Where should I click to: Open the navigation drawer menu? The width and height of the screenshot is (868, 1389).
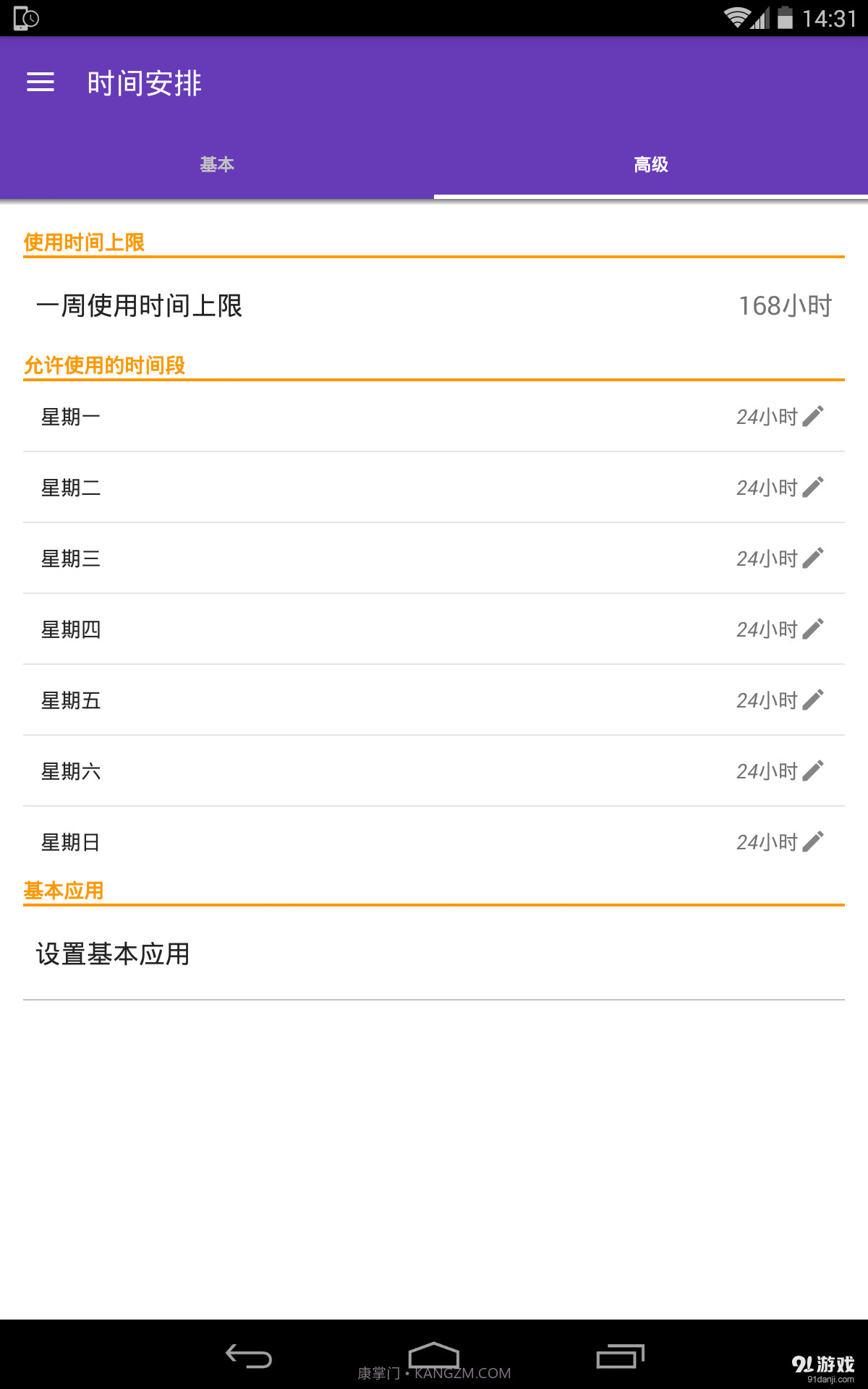pyautogui.click(x=41, y=82)
